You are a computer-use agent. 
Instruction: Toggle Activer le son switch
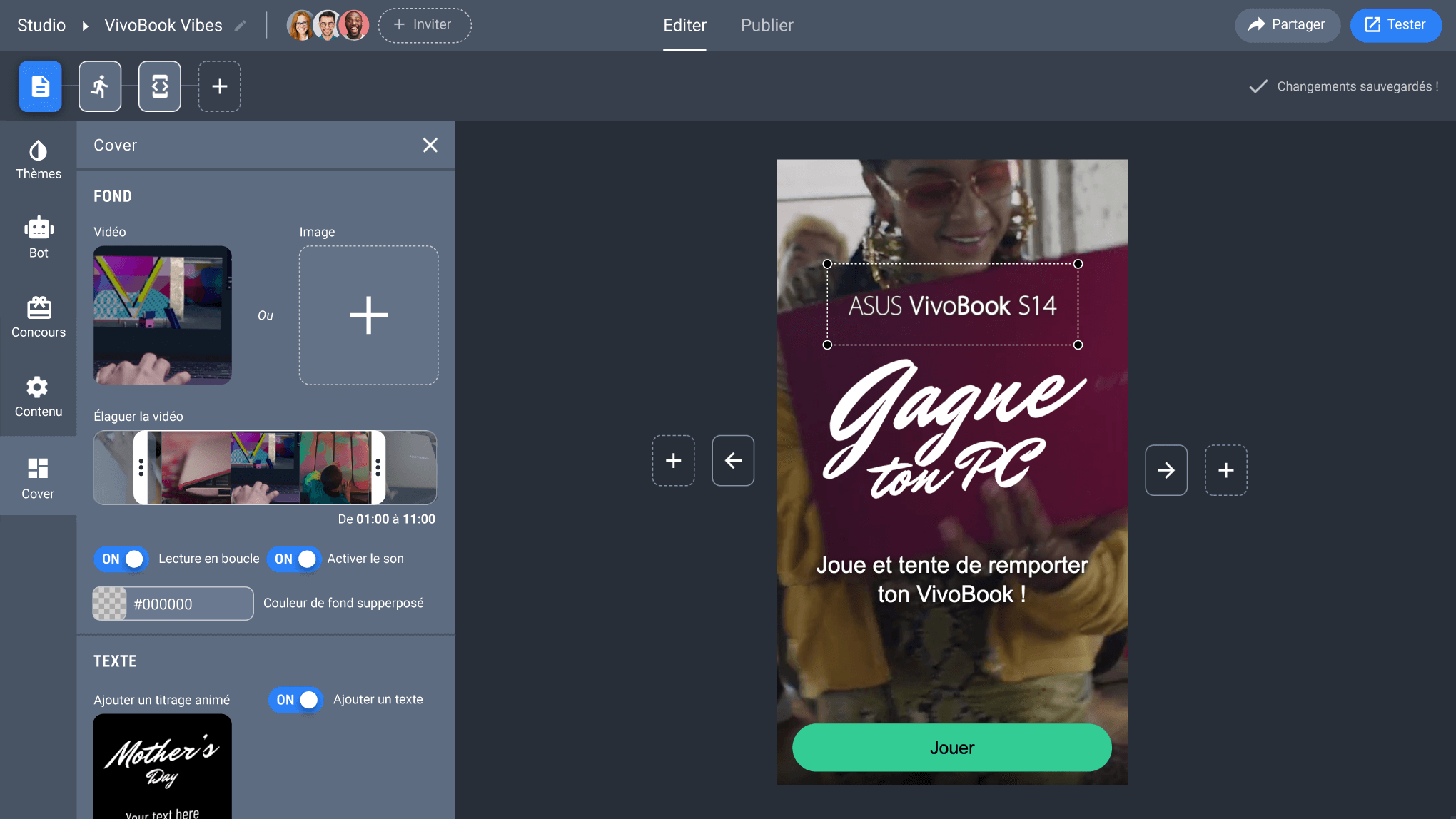tap(294, 559)
